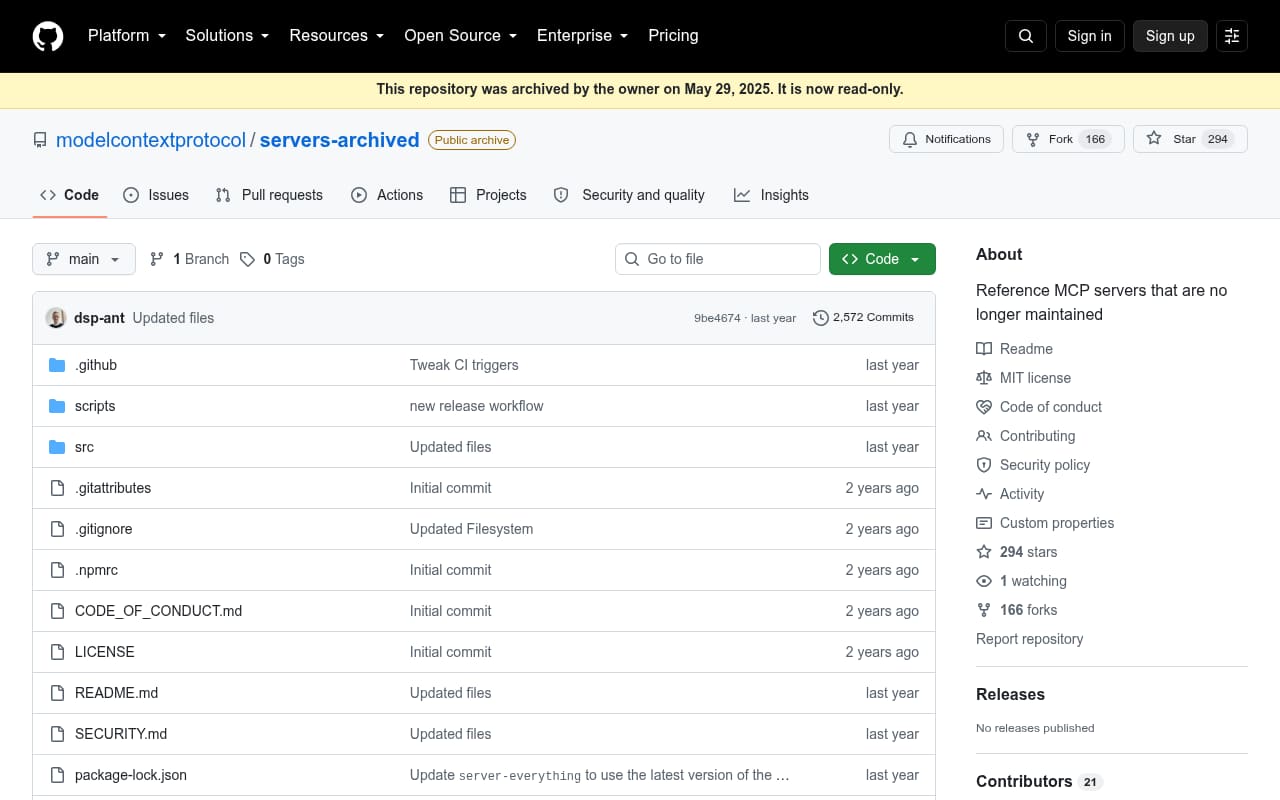1280x800 pixels.
Task: Switch to the Projects tab
Action: (x=488, y=195)
